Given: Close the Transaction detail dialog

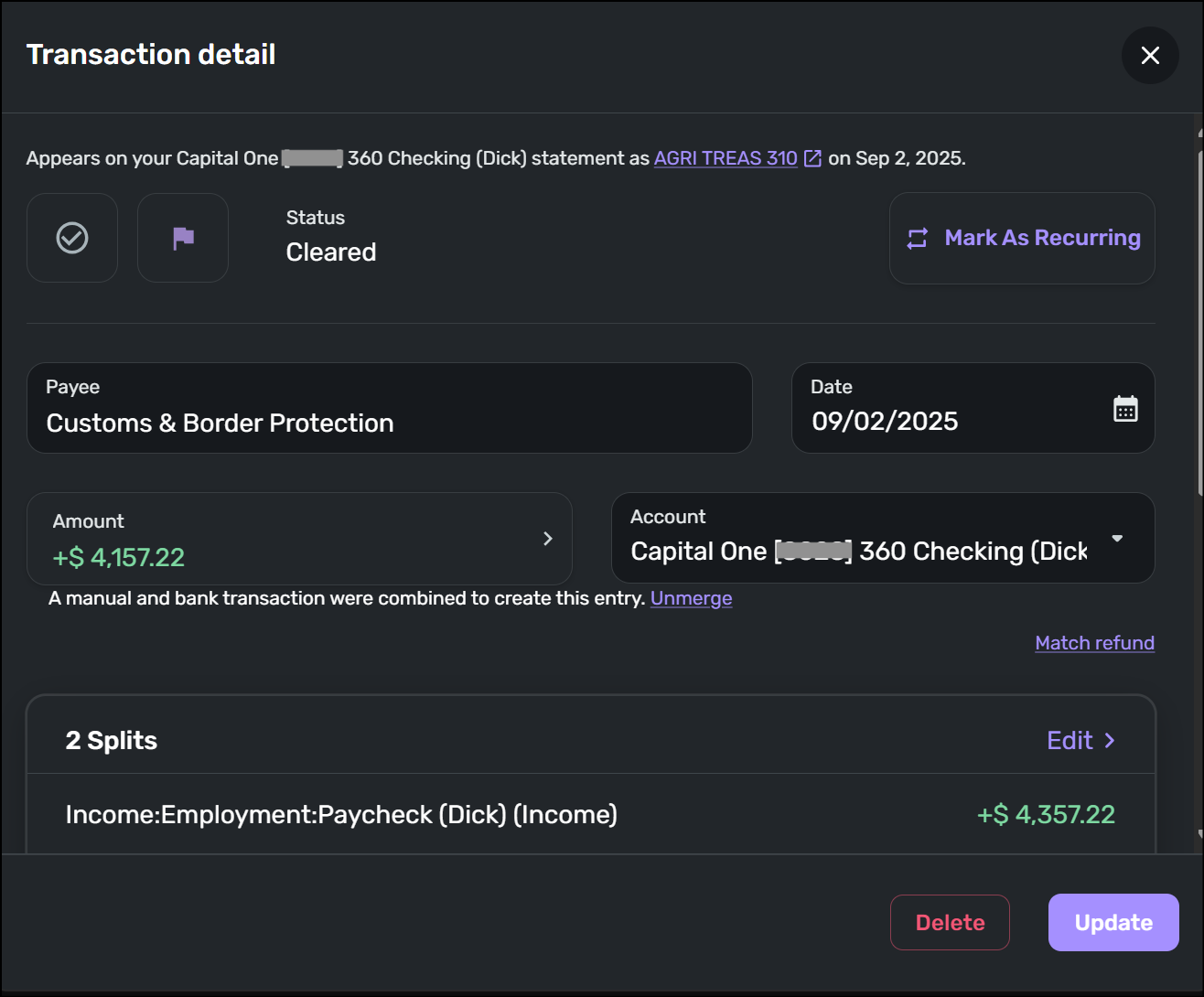Looking at the screenshot, I should tap(1150, 56).
